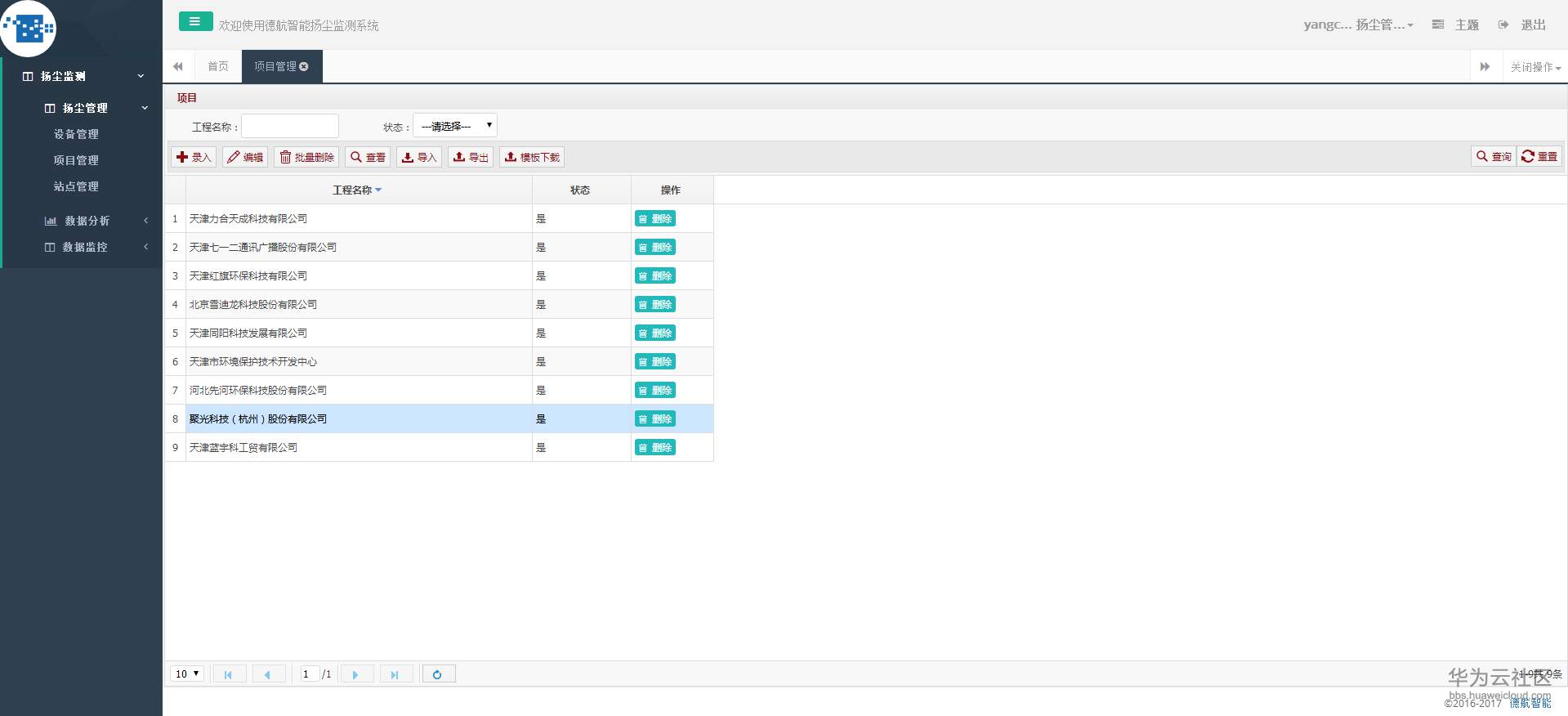Select the row 天津蓝宇科工贸有限公司

[x=440, y=448]
